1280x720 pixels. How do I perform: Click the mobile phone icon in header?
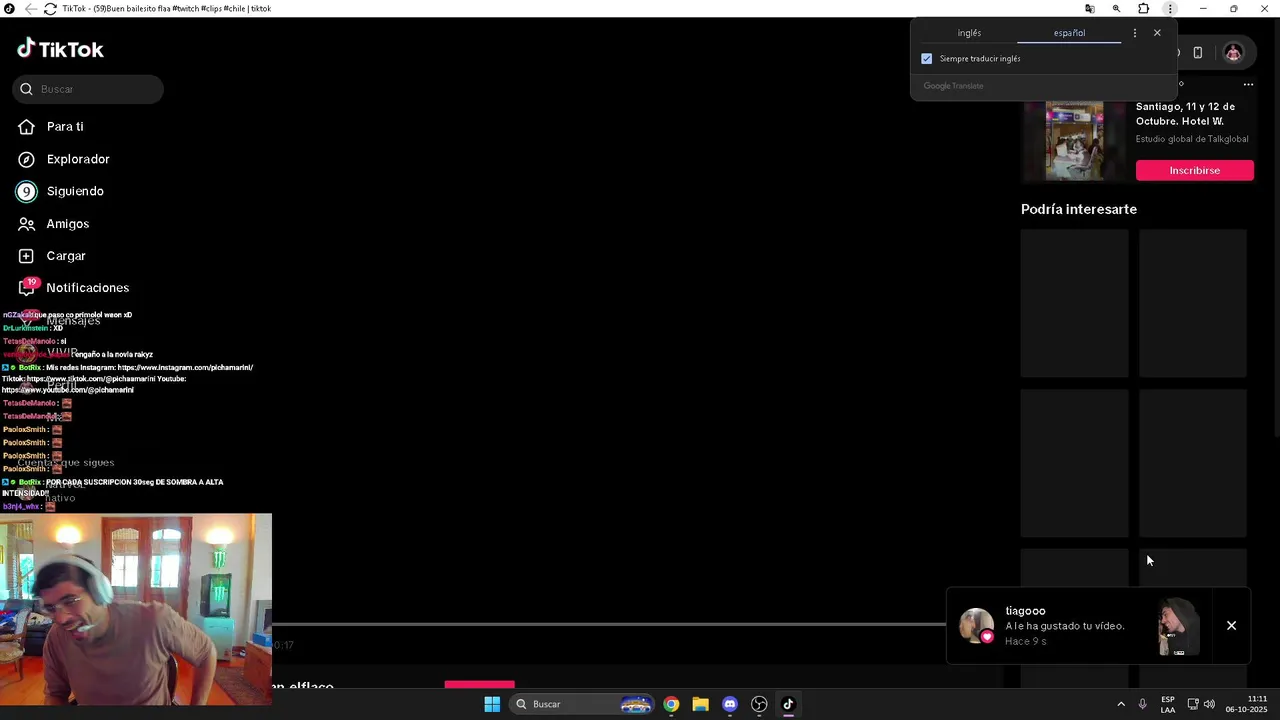[1198, 53]
